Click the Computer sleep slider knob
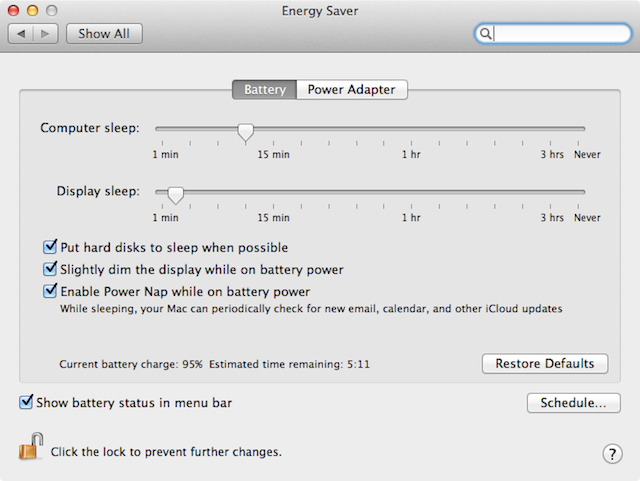Image resolution: width=640 pixels, height=481 pixels. coord(245,131)
